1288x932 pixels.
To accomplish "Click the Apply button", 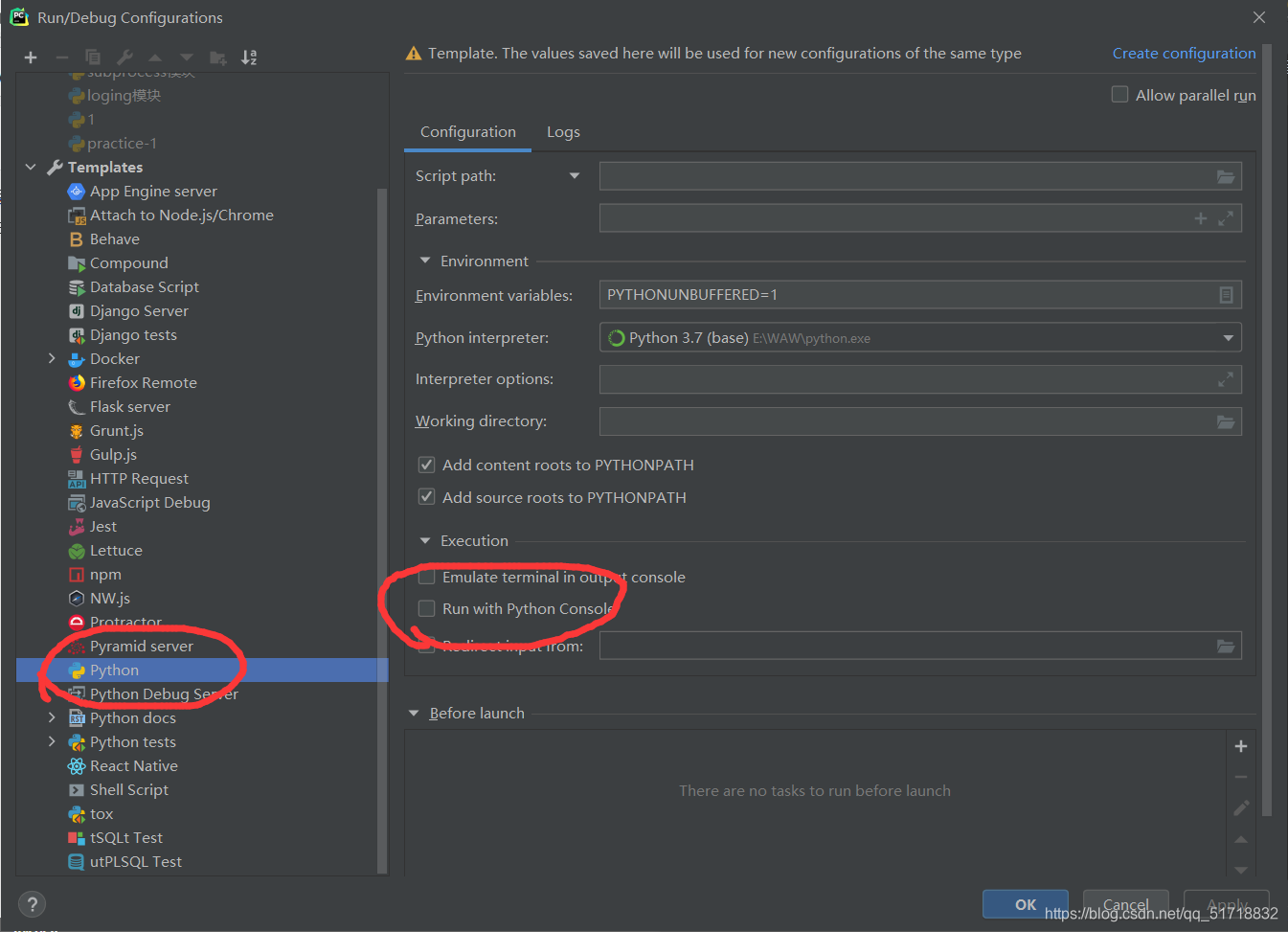I will click(x=1227, y=904).
